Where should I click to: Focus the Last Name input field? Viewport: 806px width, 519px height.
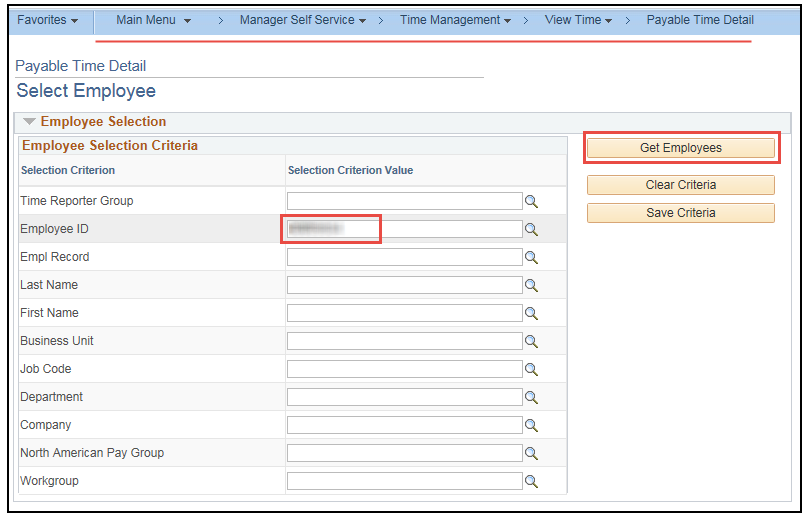(405, 285)
